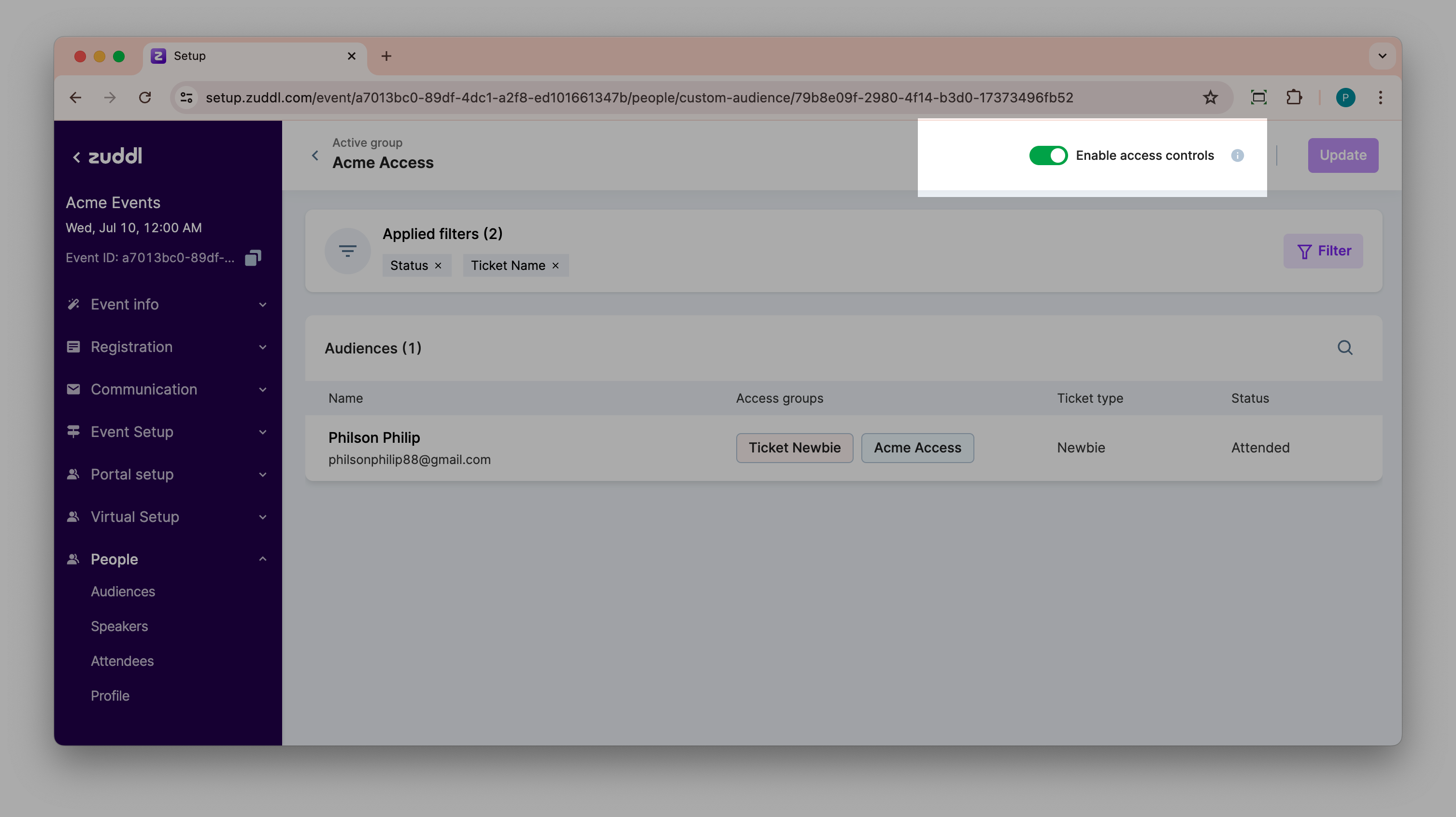Go back using arrow beside Acme Access

(315, 155)
